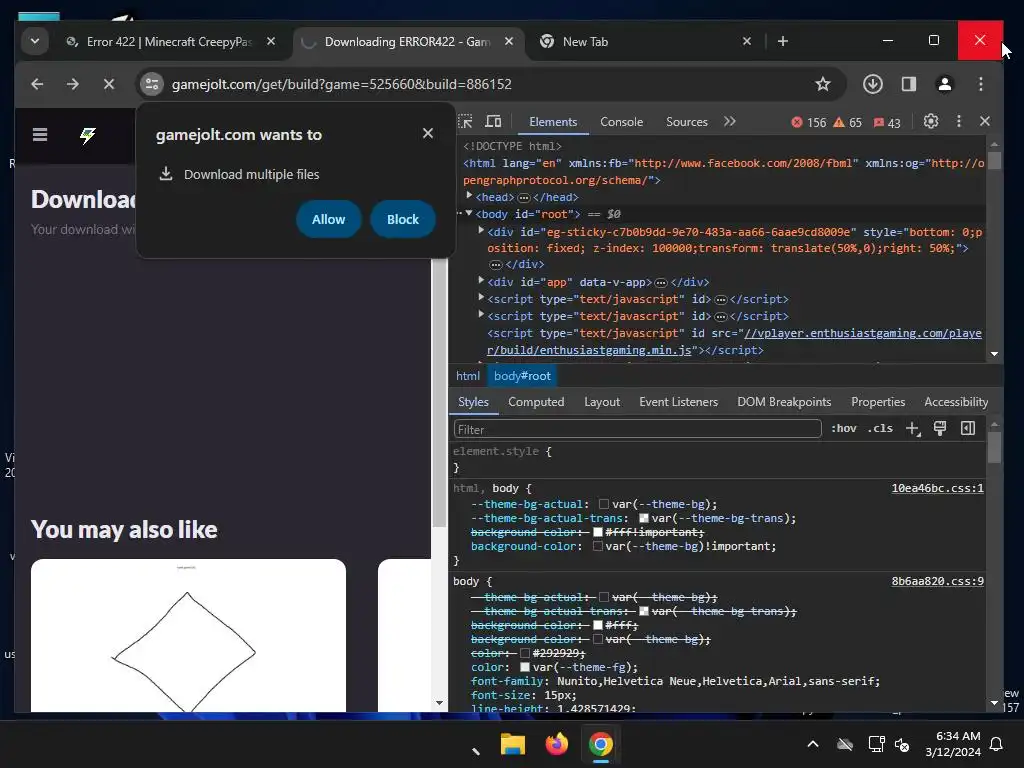Toggle :hov element state panel

pyautogui.click(x=844, y=428)
